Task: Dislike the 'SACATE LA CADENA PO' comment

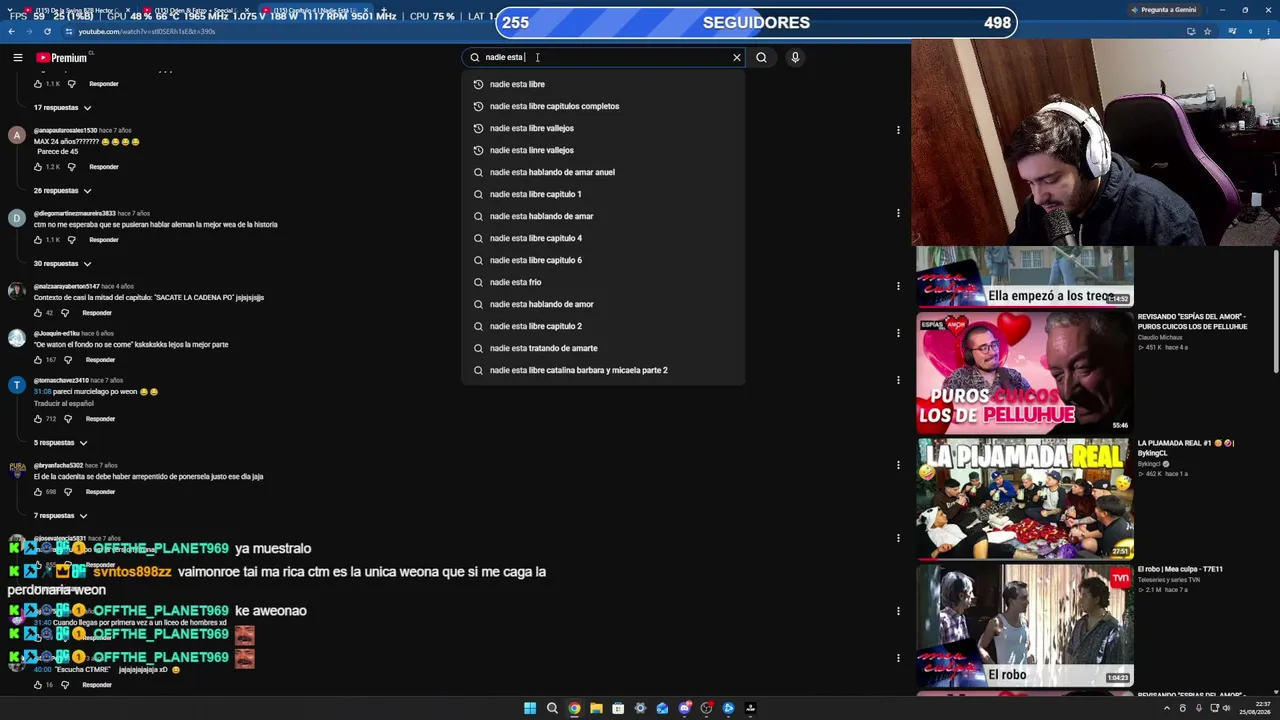Action: point(65,313)
